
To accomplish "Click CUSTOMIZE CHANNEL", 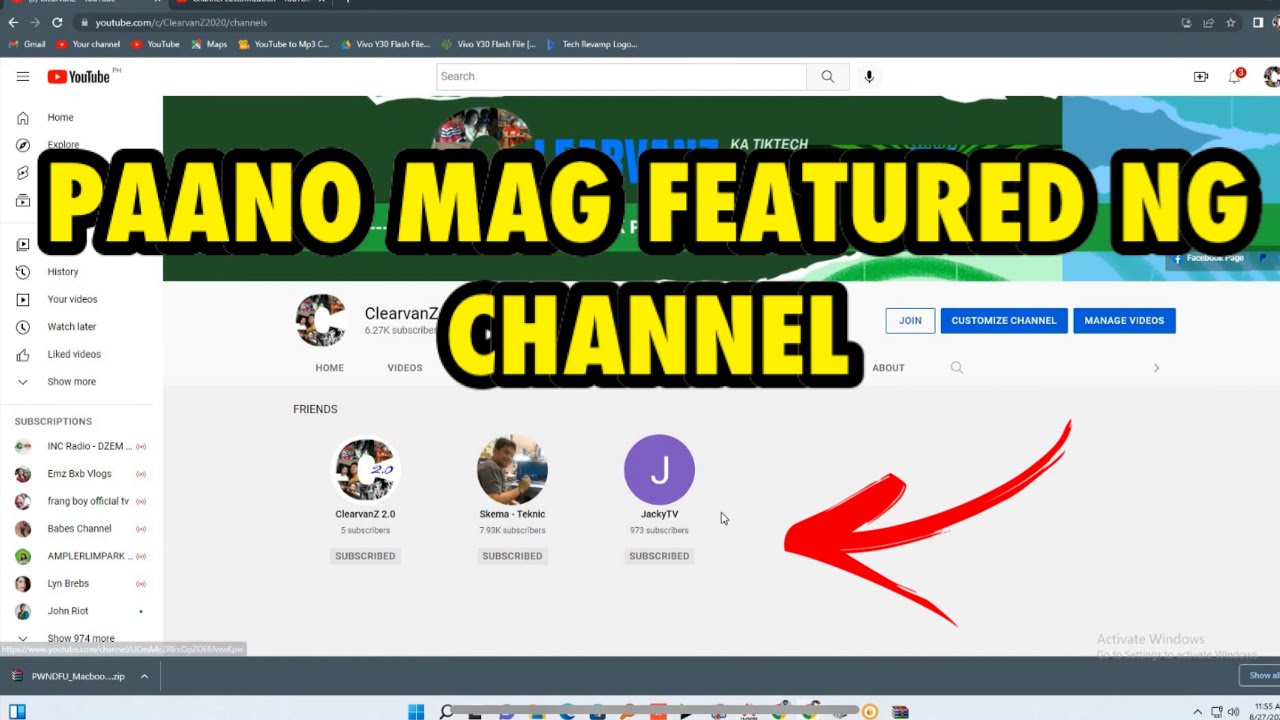I will click(1004, 320).
